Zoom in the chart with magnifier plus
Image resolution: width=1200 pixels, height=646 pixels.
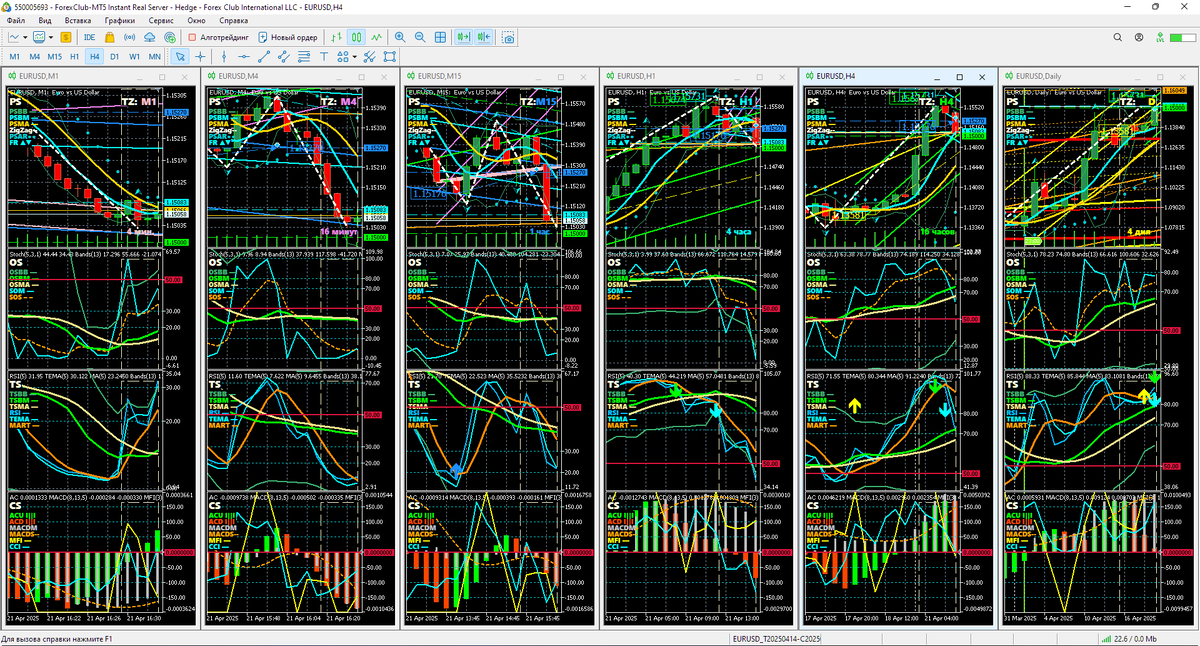400,37
